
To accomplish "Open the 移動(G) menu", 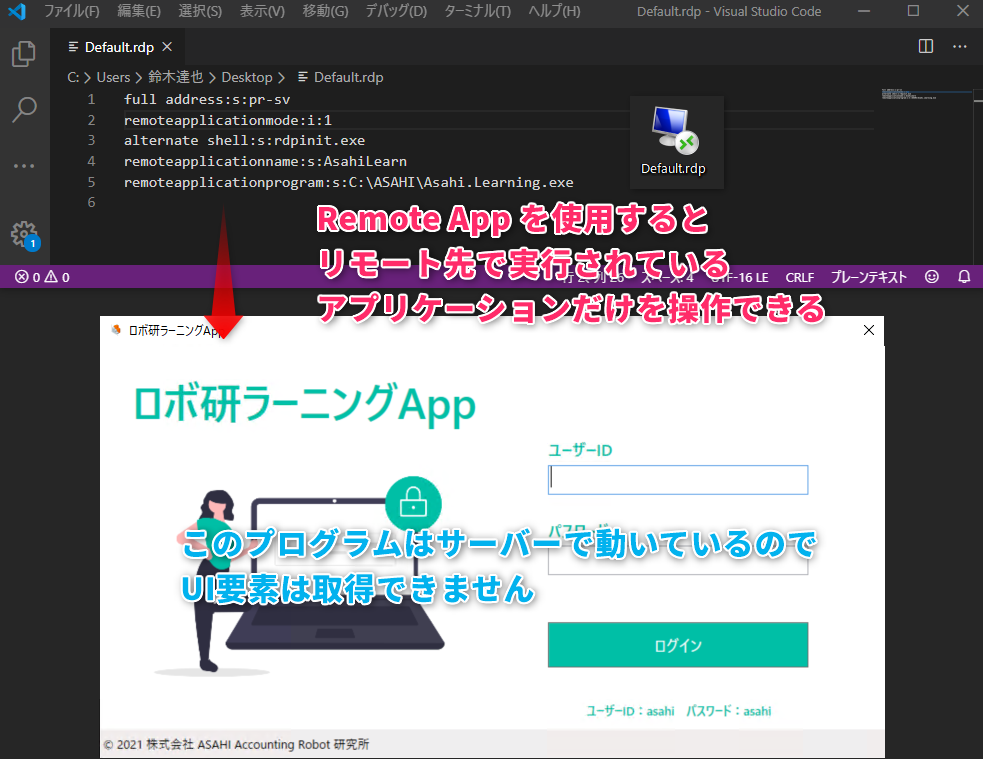I will point(325,11).
